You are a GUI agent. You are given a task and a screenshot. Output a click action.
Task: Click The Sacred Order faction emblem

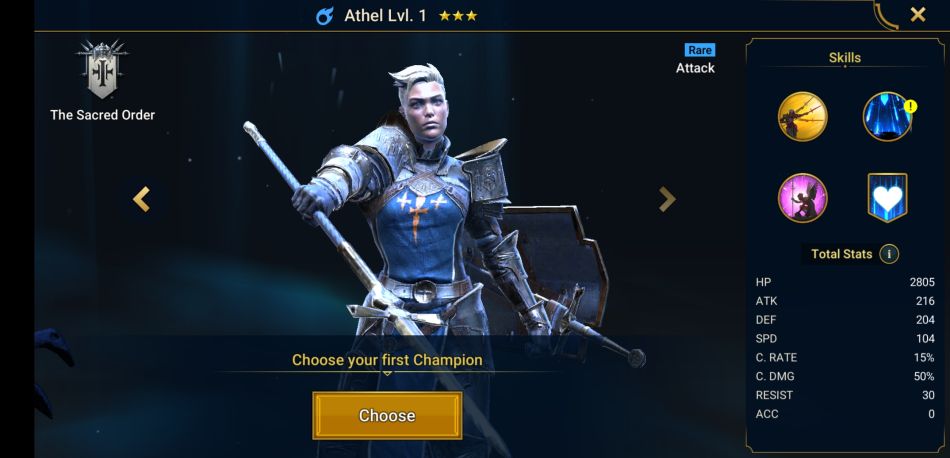(102, 70)
